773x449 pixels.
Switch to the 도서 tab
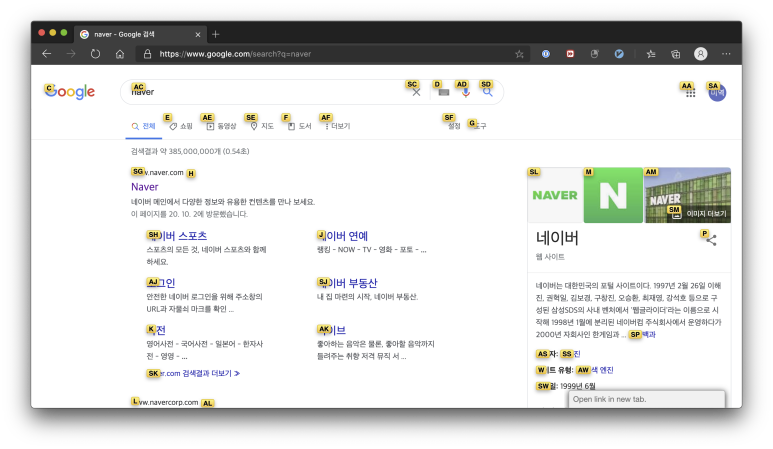[x=300, y=126]
